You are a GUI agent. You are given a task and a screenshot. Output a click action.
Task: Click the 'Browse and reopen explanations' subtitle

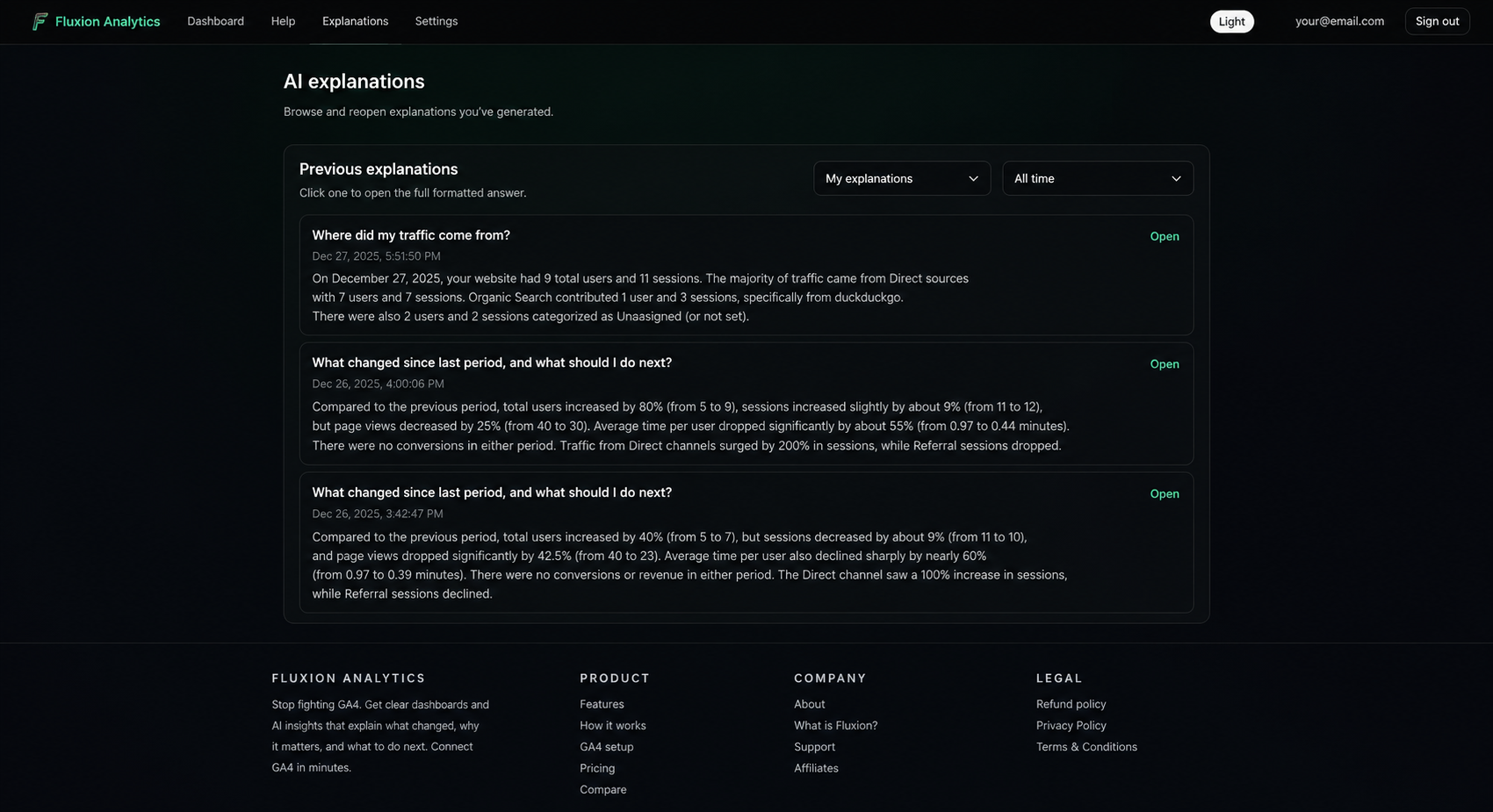[418, 111]
